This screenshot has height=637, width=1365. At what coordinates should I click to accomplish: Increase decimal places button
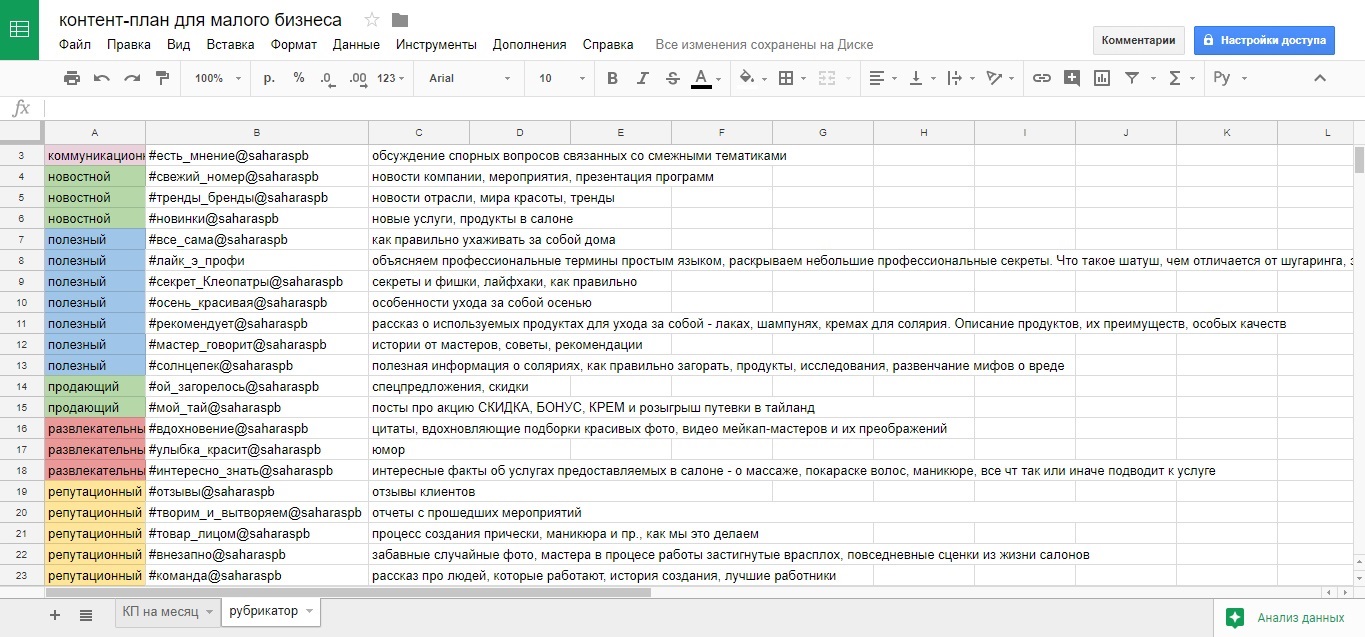tap(358, 78)
